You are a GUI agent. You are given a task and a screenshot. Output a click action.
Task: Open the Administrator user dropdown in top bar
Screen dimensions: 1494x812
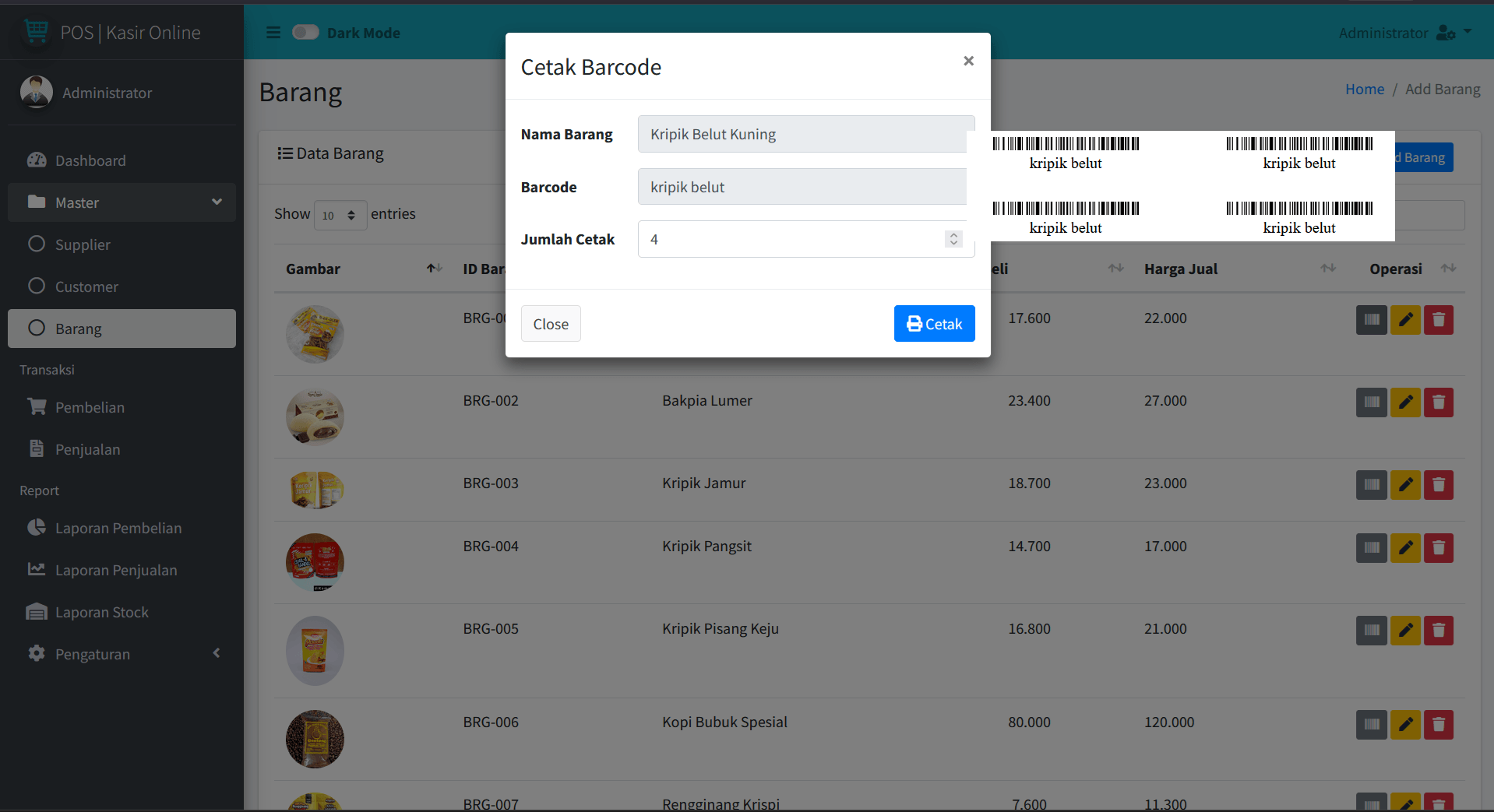pyautogui.click(x=1404, y=33)
